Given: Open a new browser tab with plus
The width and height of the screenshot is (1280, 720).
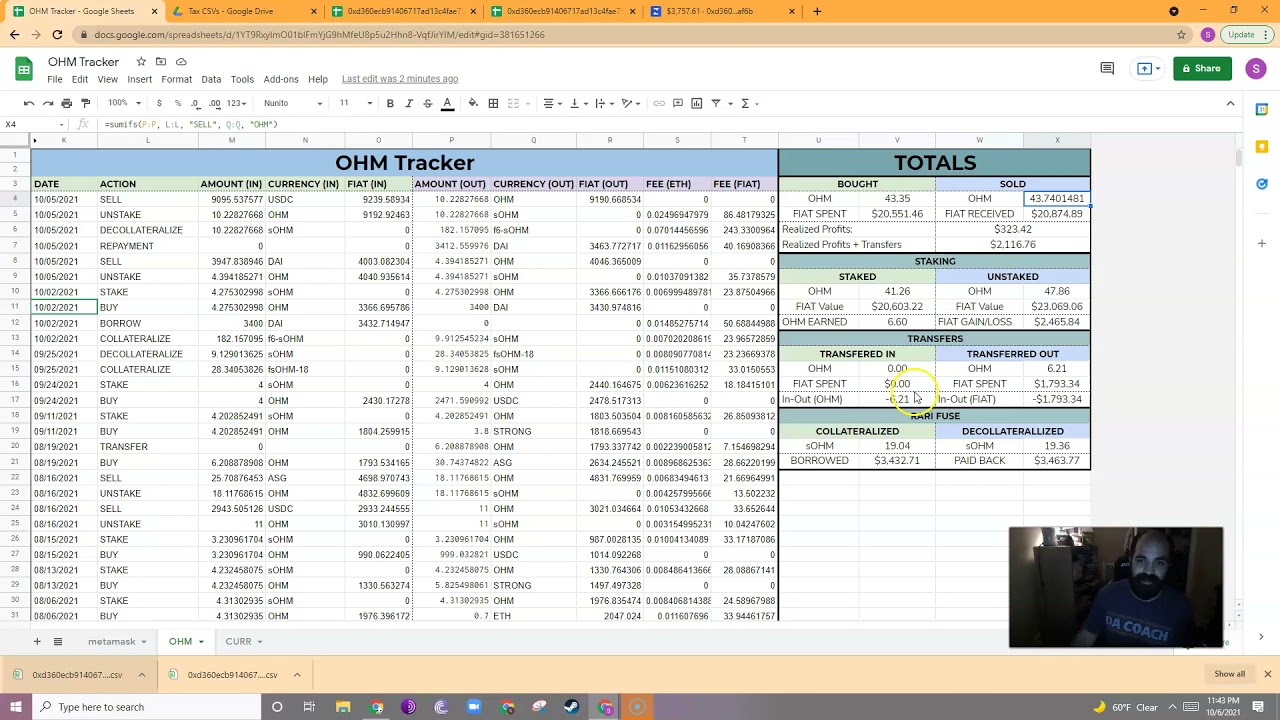Looking at the screenshot, I should click(817, 11).
